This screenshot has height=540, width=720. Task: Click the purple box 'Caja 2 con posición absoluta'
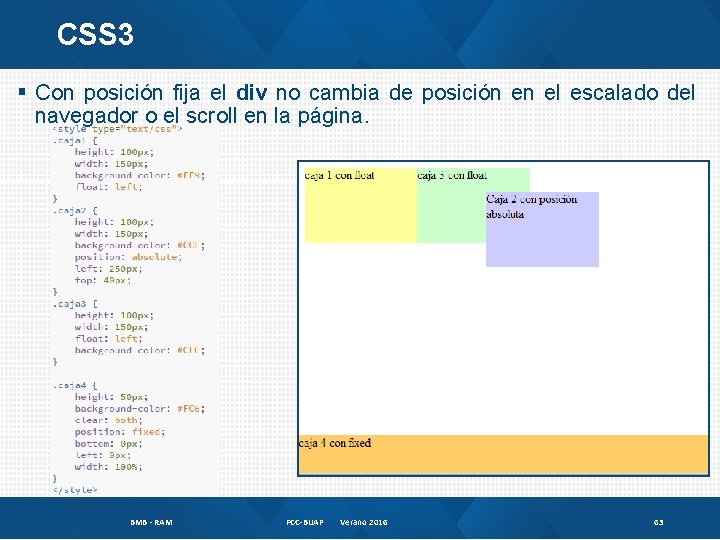click(542, 229)
